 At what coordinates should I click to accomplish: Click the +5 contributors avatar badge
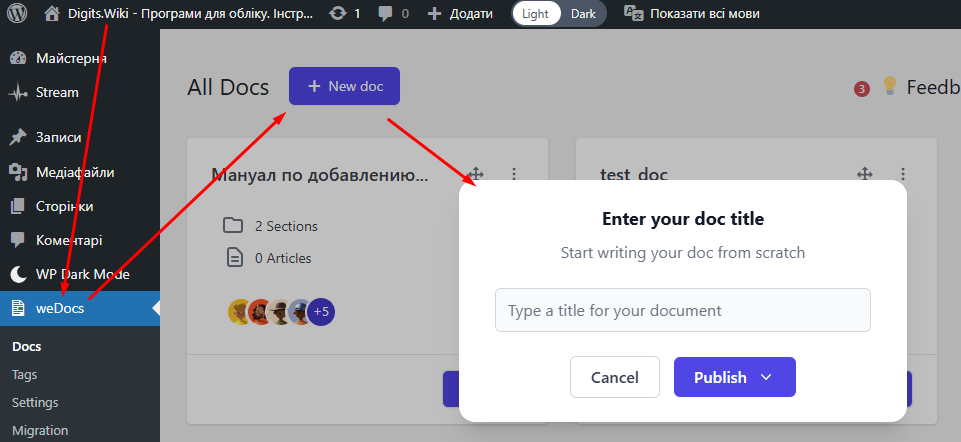tap(321, 312)
